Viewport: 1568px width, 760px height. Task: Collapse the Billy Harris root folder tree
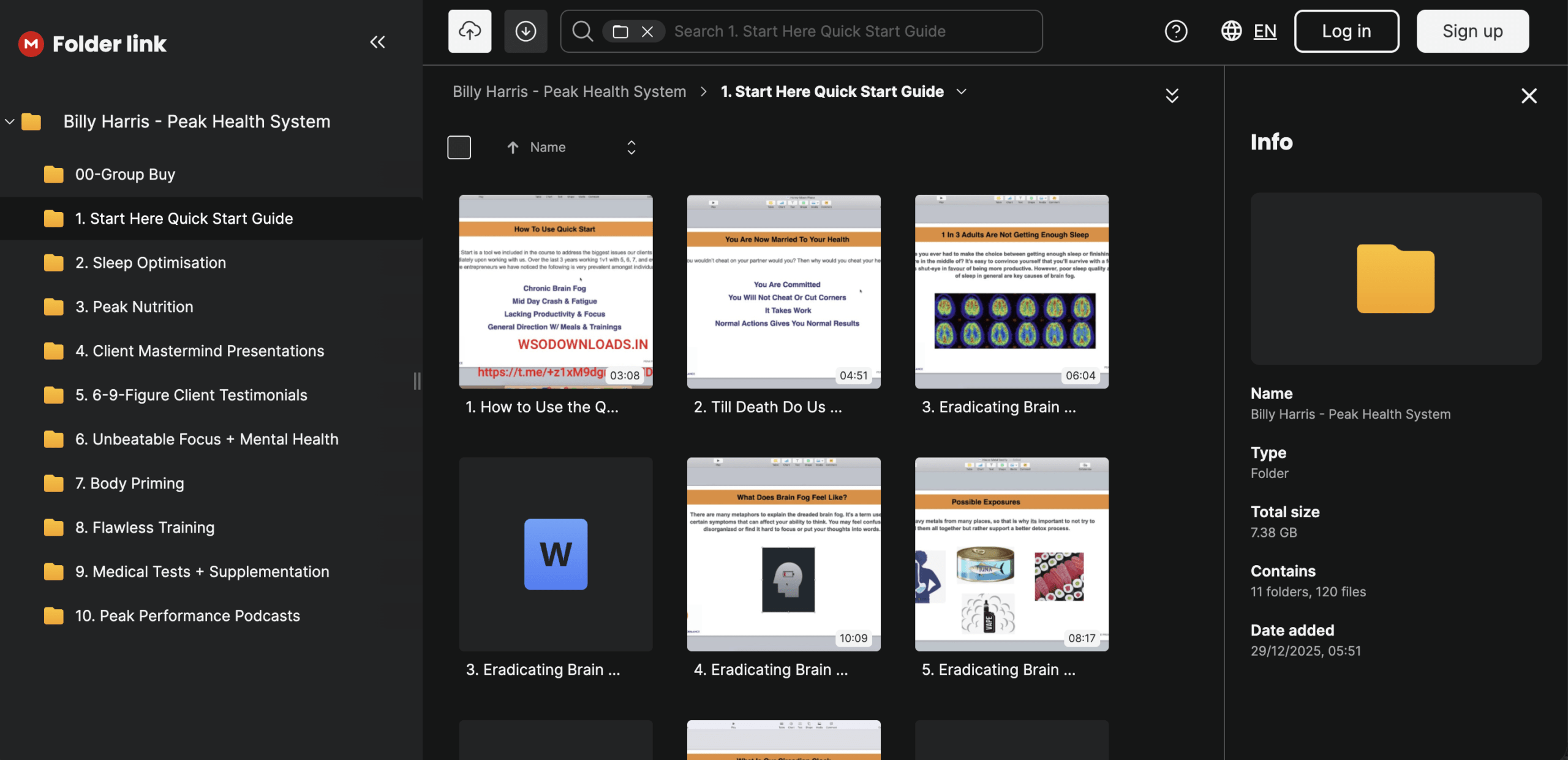click(10, 121)
